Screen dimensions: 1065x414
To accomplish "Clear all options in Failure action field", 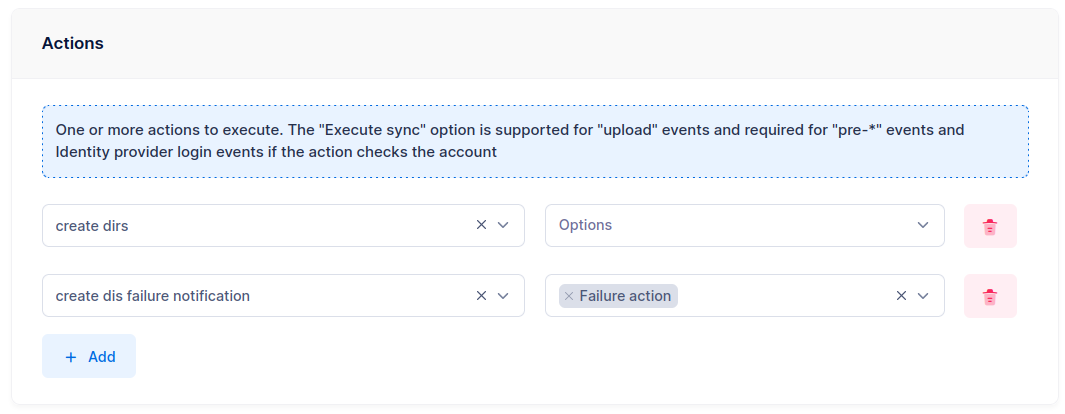I will [901, 296].
